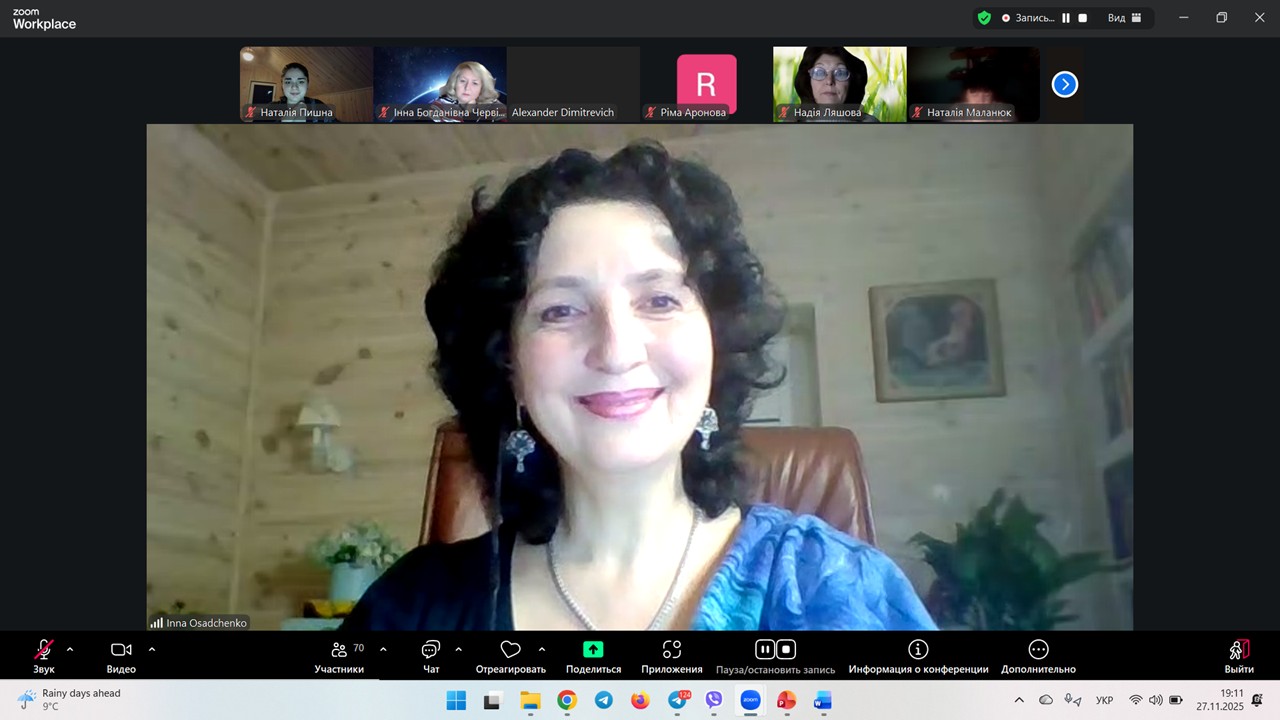Show hidden system tray icons
Viewport: 1280px width, 720px height.
(x=1019, y=700)
